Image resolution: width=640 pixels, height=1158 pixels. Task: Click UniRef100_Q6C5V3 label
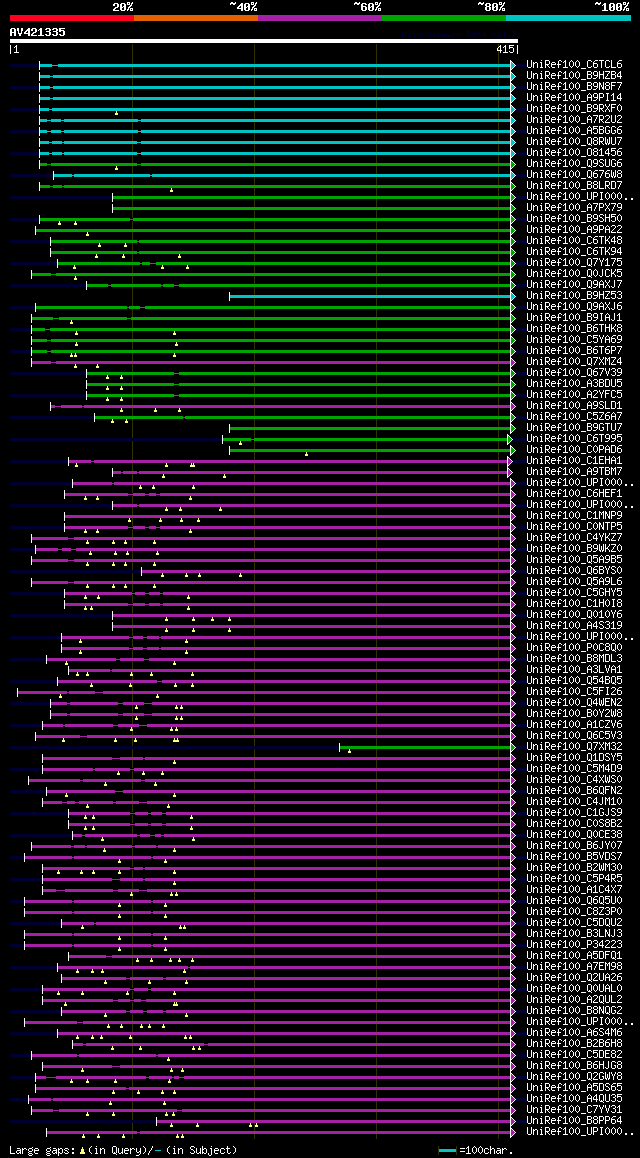[574, 736]
